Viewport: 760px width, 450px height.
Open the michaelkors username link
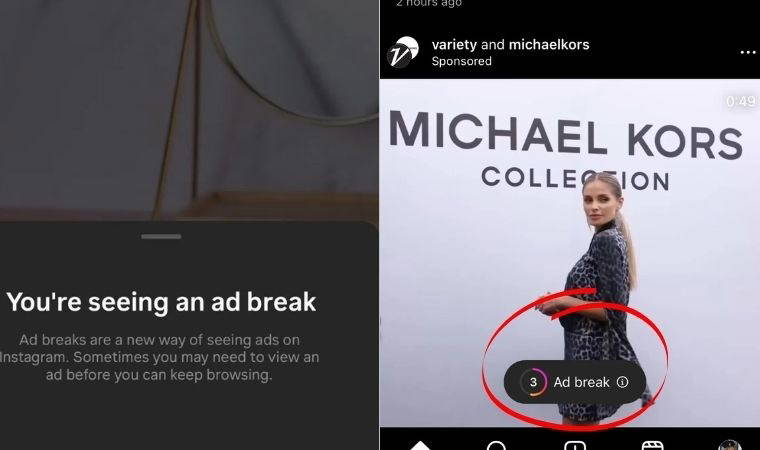coord(549,45)
